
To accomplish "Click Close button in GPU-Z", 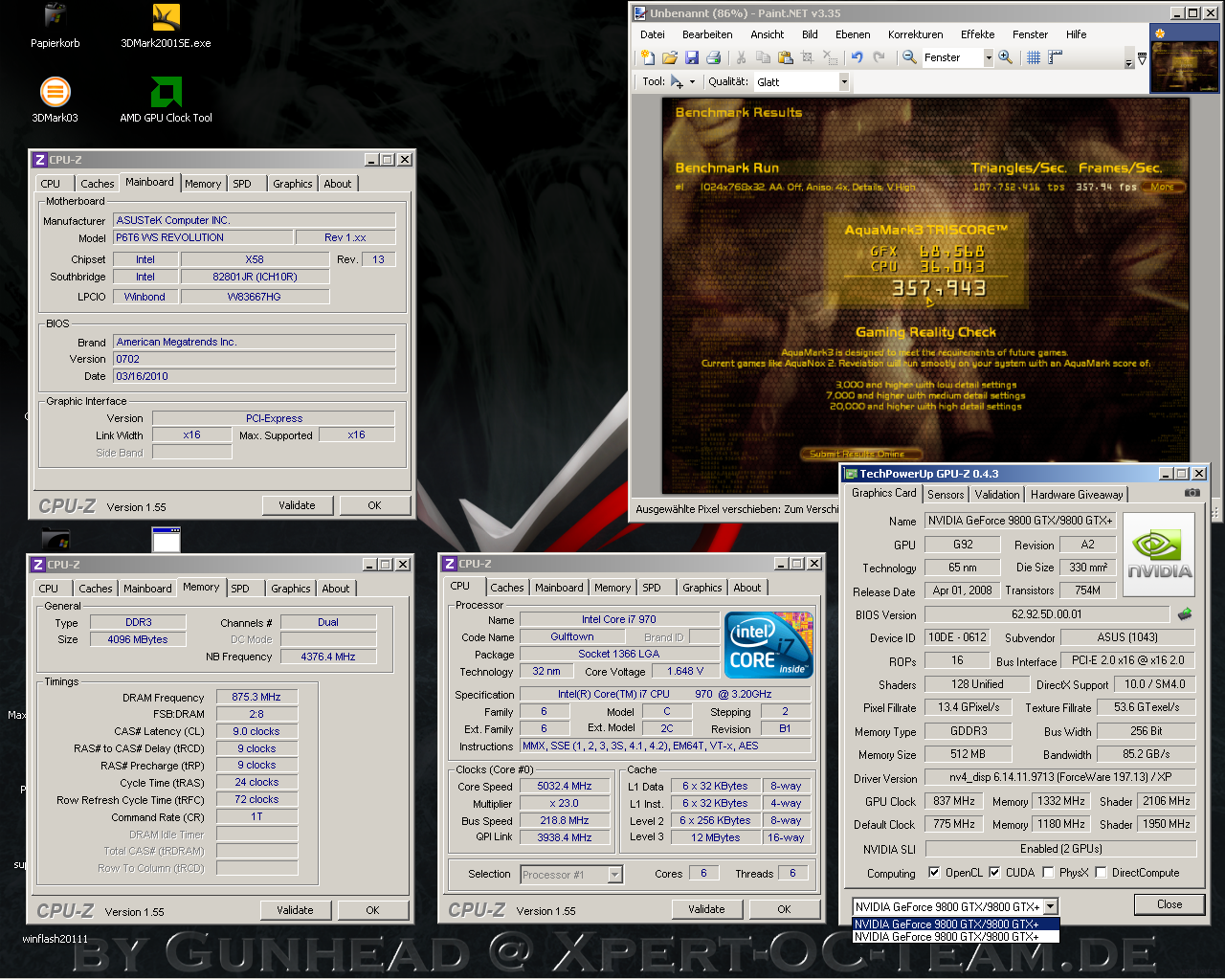I will (x=1169, y=904).
